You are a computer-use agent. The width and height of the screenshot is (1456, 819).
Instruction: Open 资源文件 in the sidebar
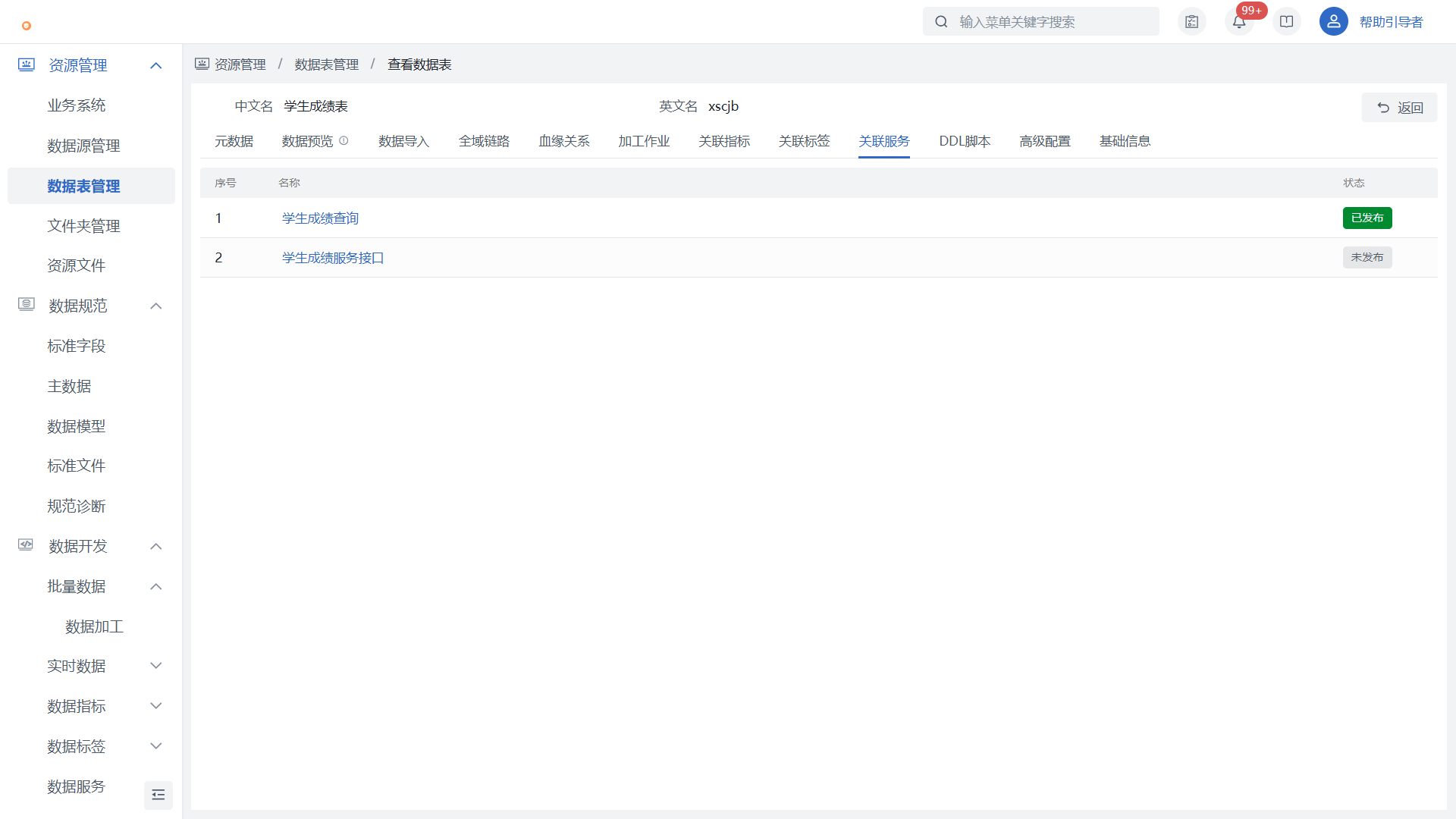[x=77, y=265]
